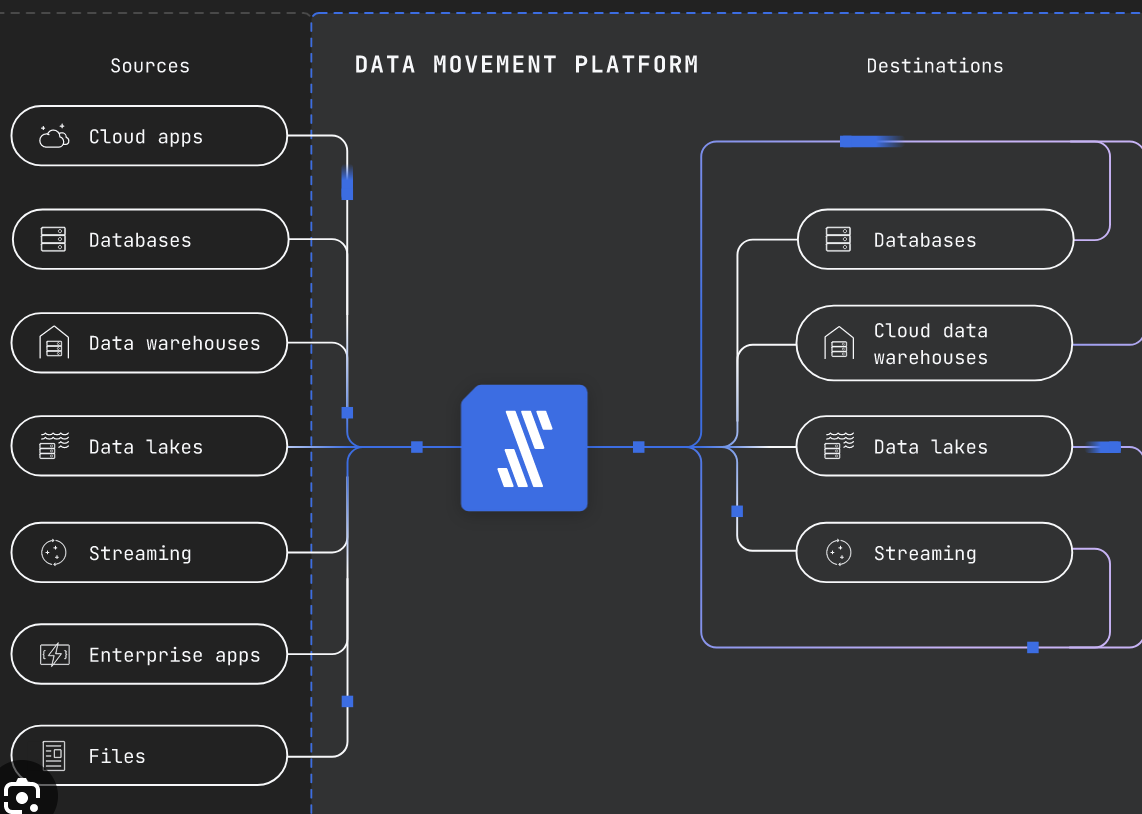Click the warehouse icon in Data warehouses
1142x814 pixels.
(x=54, y=343)
